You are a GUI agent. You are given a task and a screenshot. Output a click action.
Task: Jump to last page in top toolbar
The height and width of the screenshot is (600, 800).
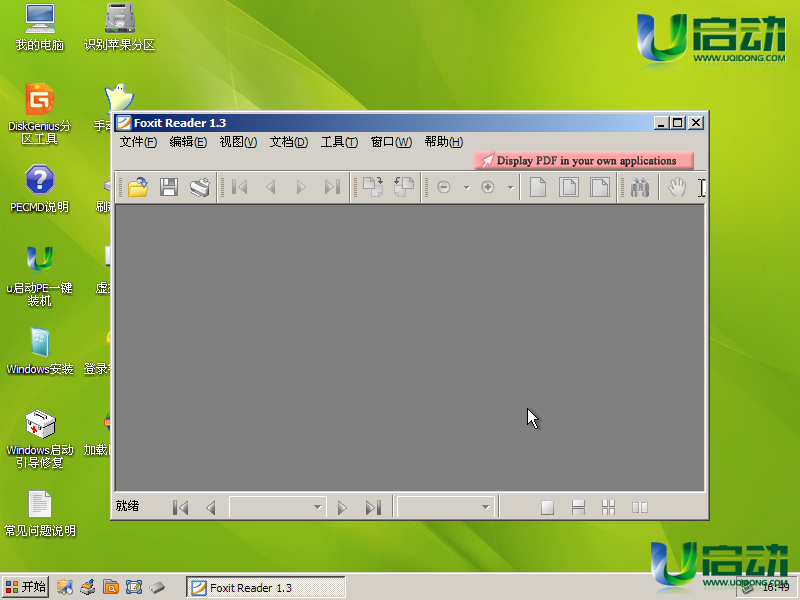(x=332, y=187)
